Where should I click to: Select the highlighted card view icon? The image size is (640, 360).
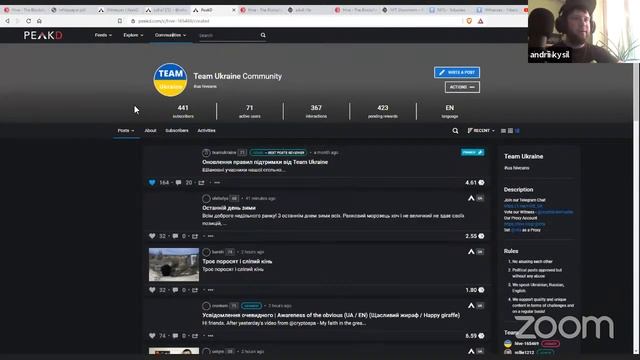517,131
